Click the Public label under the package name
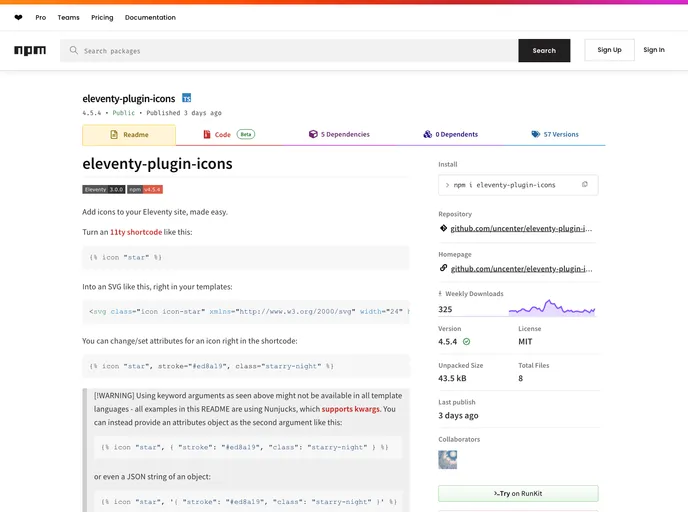 click(124, 113)
